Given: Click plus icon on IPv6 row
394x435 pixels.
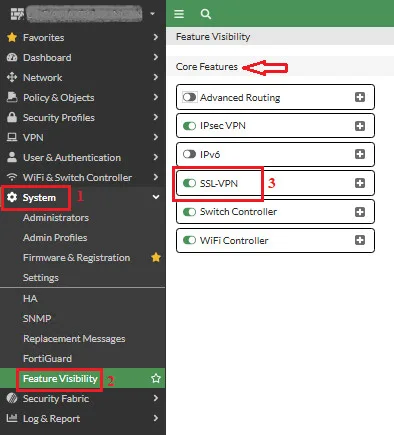Looking at the screenshot, I should tap(360, 154).
